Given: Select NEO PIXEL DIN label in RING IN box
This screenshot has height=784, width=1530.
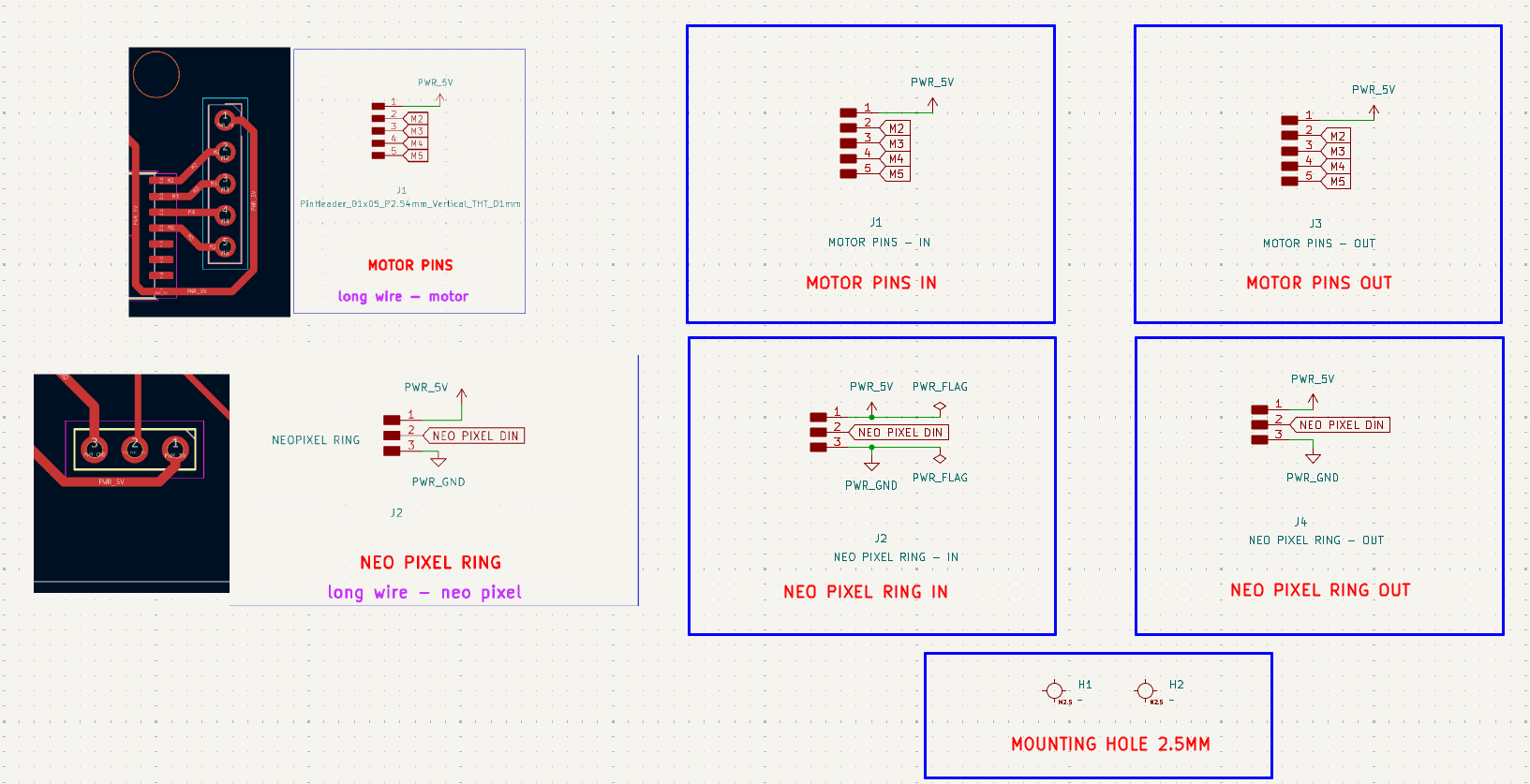Looking at the screenshot, I should click(899, 432).
